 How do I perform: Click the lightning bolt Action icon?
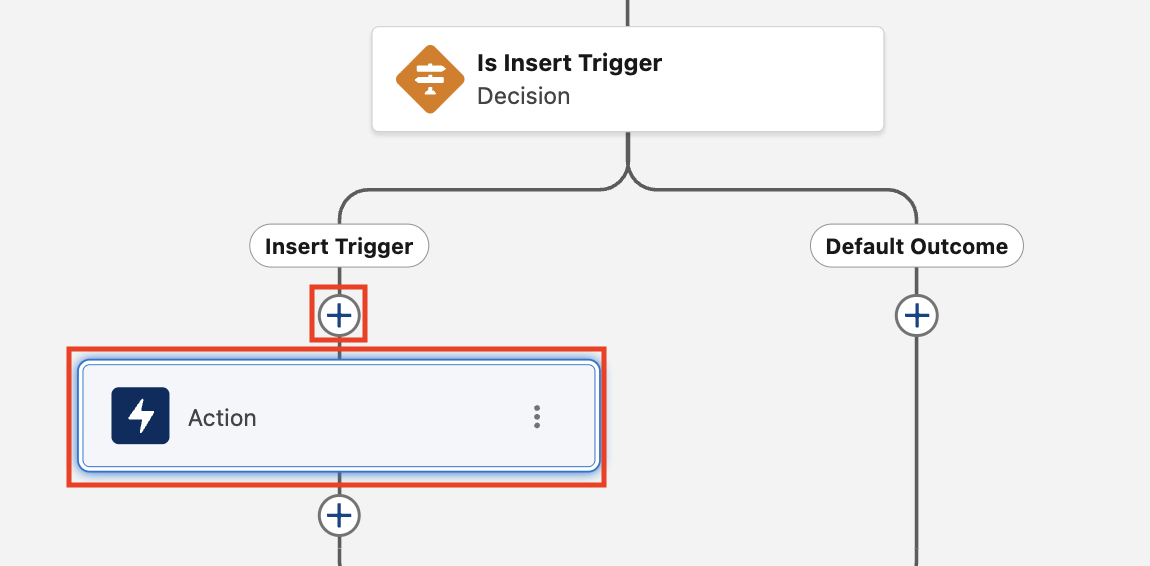point(140,416)
